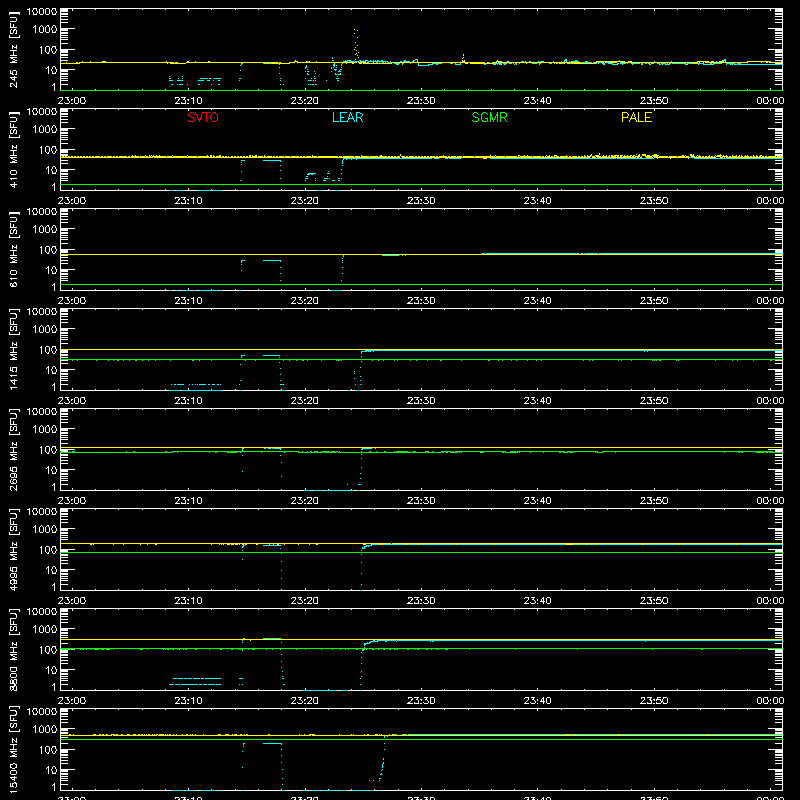The width and height of the screenshot is (800, 800).
Task: Click the cyan LEAR legend label
Action: pyautogui.click(x=347, y=117)
